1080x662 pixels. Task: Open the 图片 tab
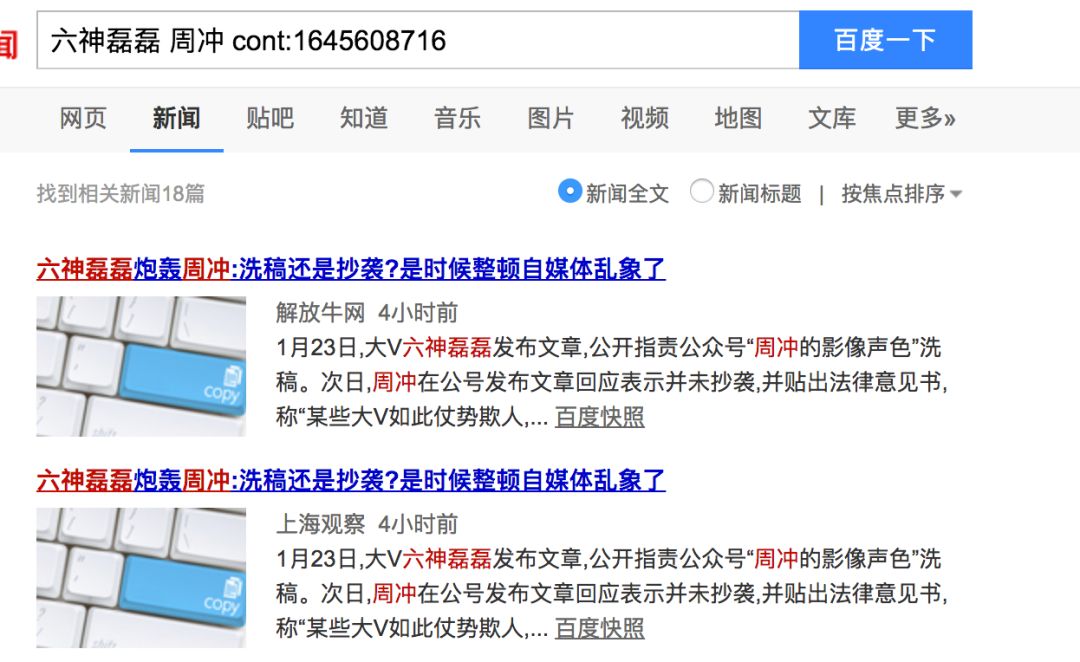pos(551,118)
